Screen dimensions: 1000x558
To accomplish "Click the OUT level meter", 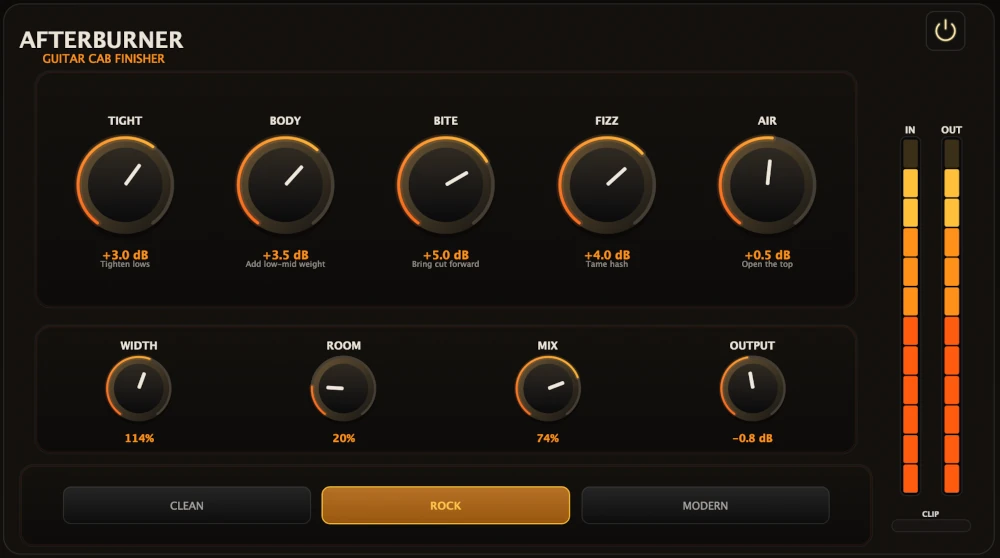I will 952,316.
